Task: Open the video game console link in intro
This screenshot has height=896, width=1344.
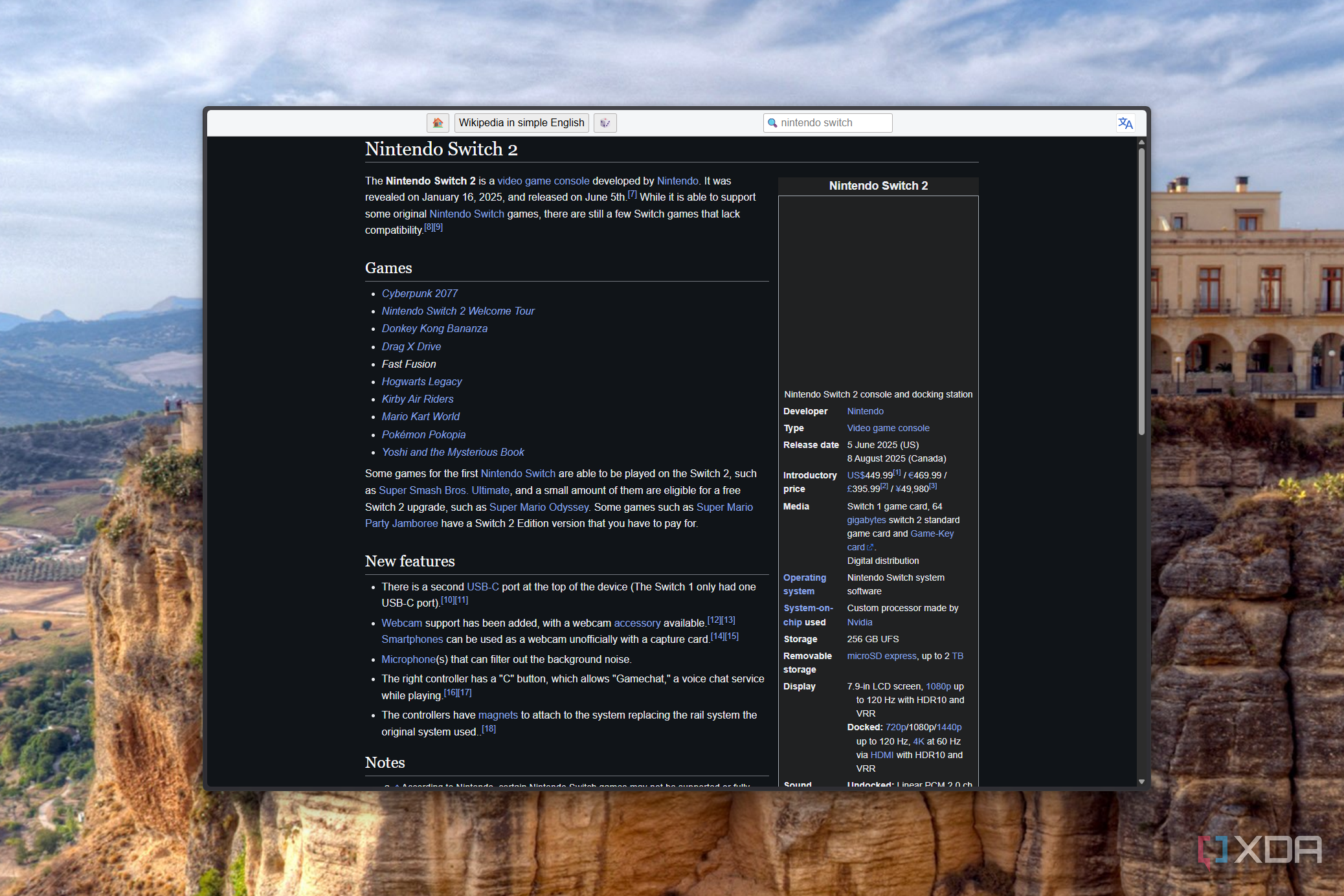Action: point(543,181)
